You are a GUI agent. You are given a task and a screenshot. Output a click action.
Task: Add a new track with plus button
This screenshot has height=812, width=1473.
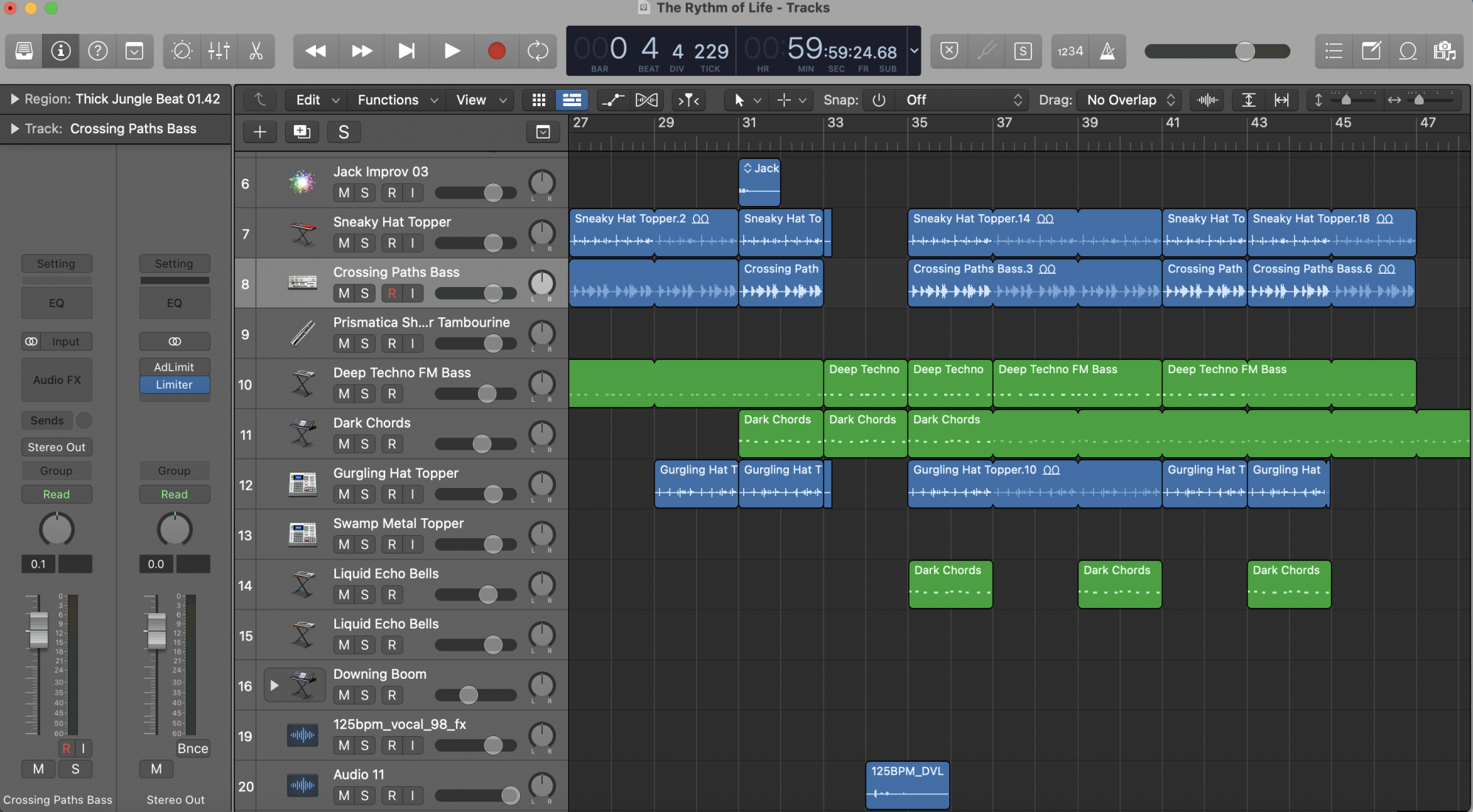point(259,132)
